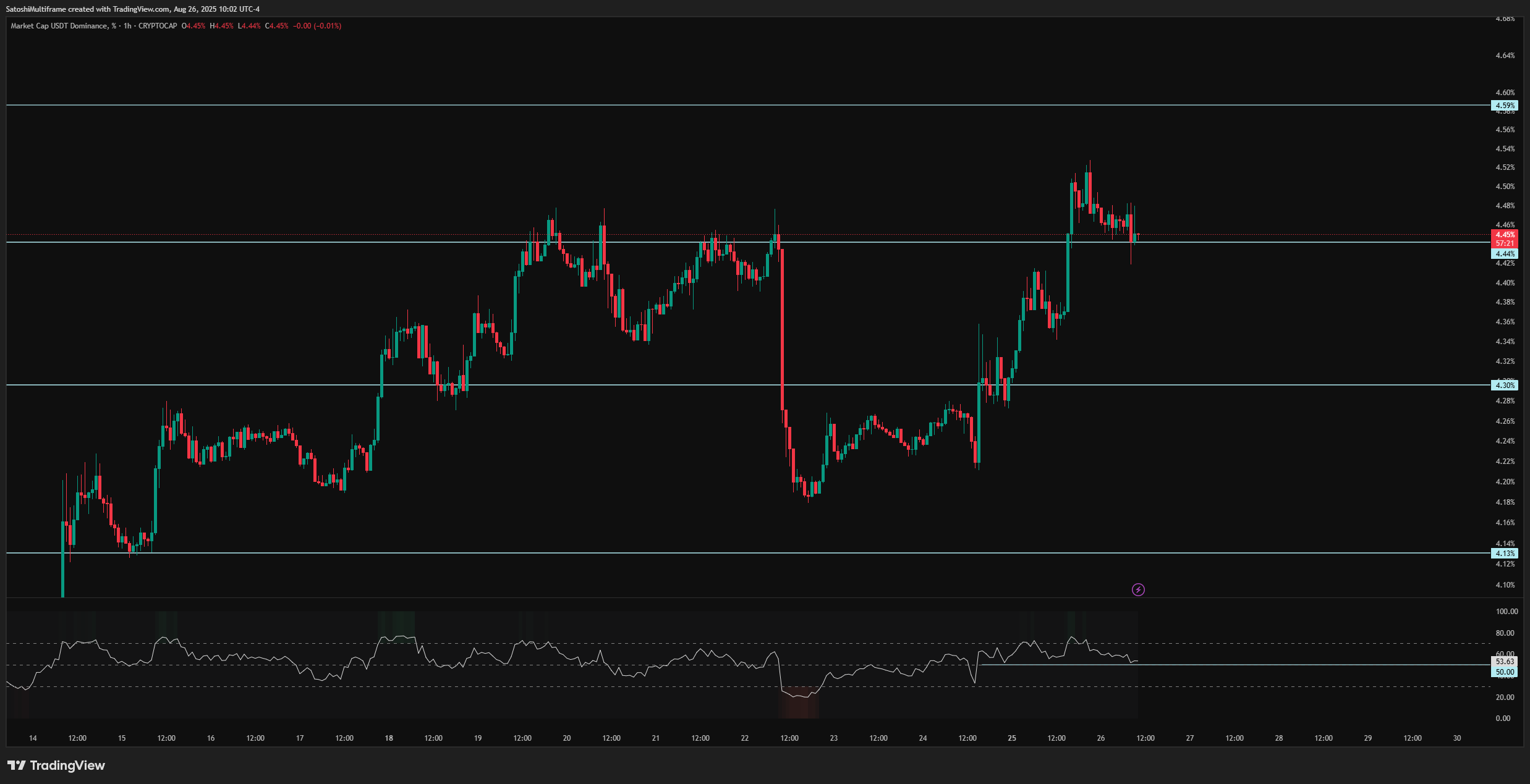1530x784 pixels.
Task: Click the 4.32% price scale tick
Action: point(1505,361)
